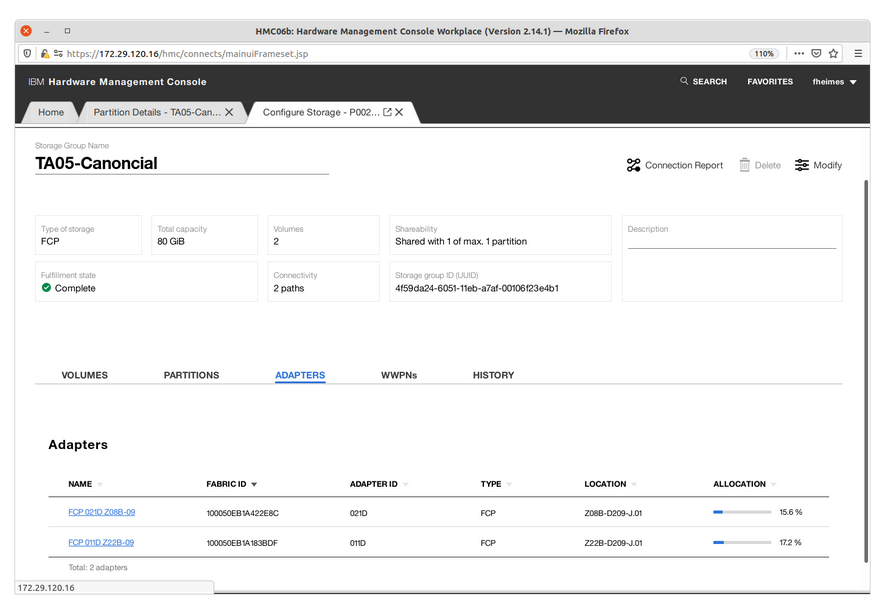This screenshot has width=892, height=616.
Task: Click the Delete trash can icon
Action: (x=745, y=165)
